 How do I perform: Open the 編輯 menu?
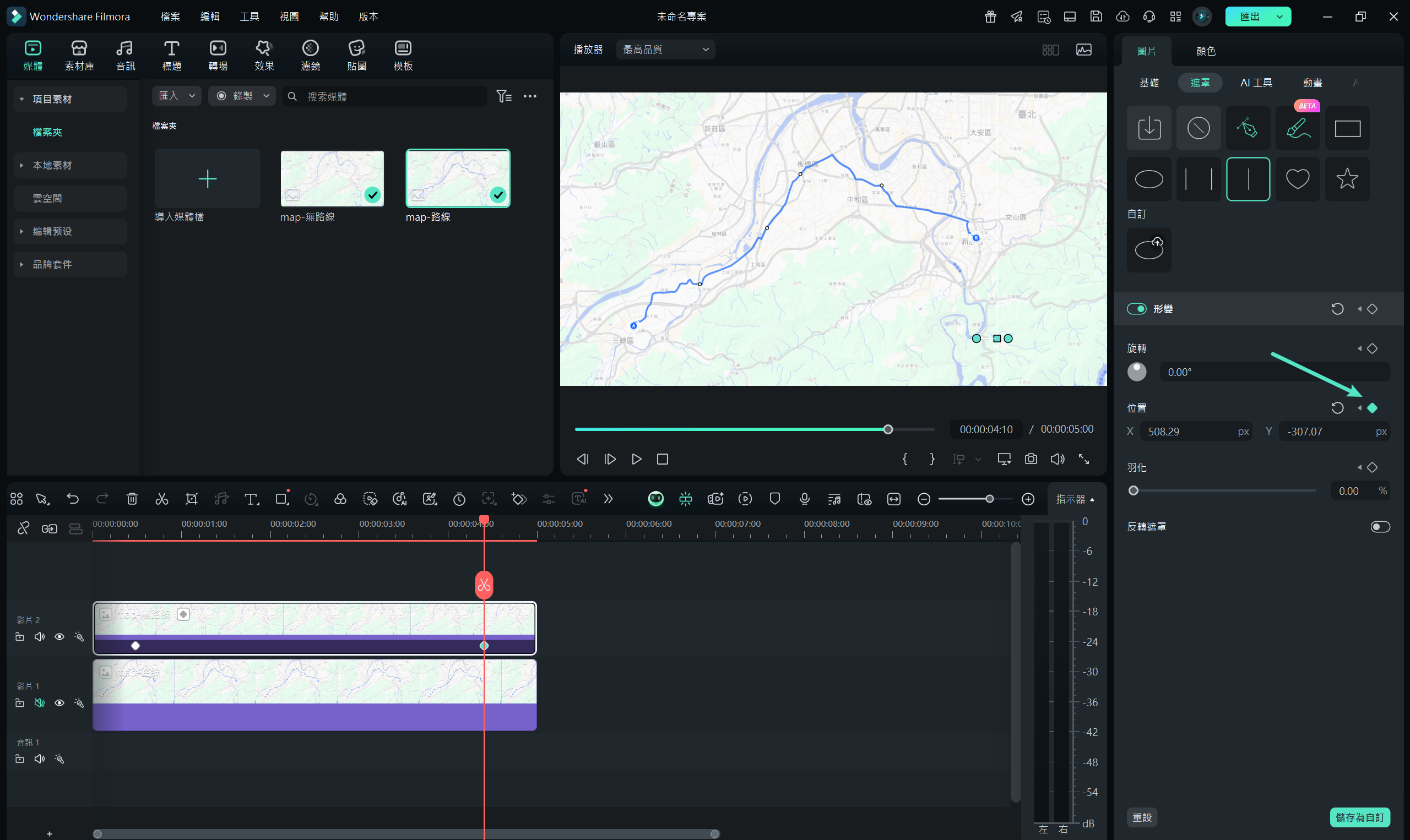(x=209, y=17)
